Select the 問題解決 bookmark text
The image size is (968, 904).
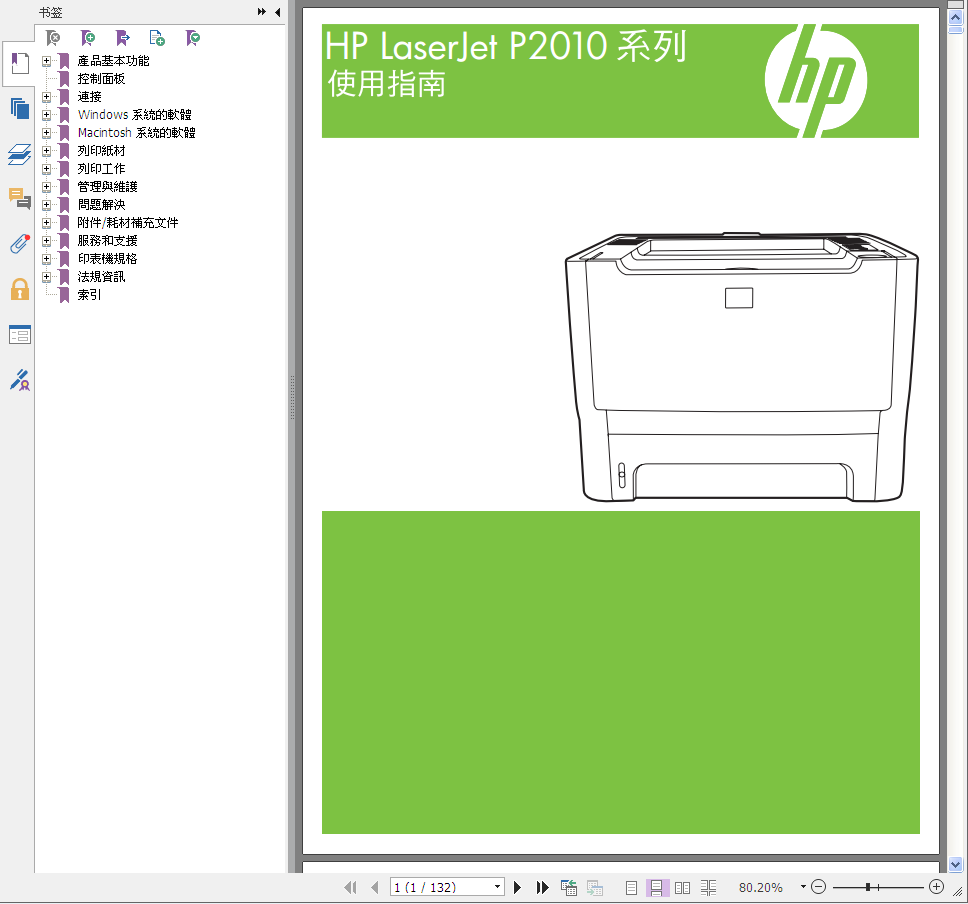pyautogui.click(x=101, y=204)
